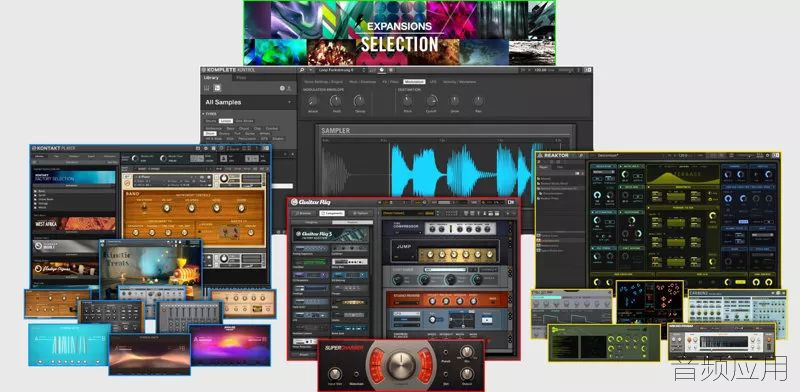Viewport: 800px width, 392px height.
Task: Click the Komplete Kontrol logo icon
Action: coord(204,69)
